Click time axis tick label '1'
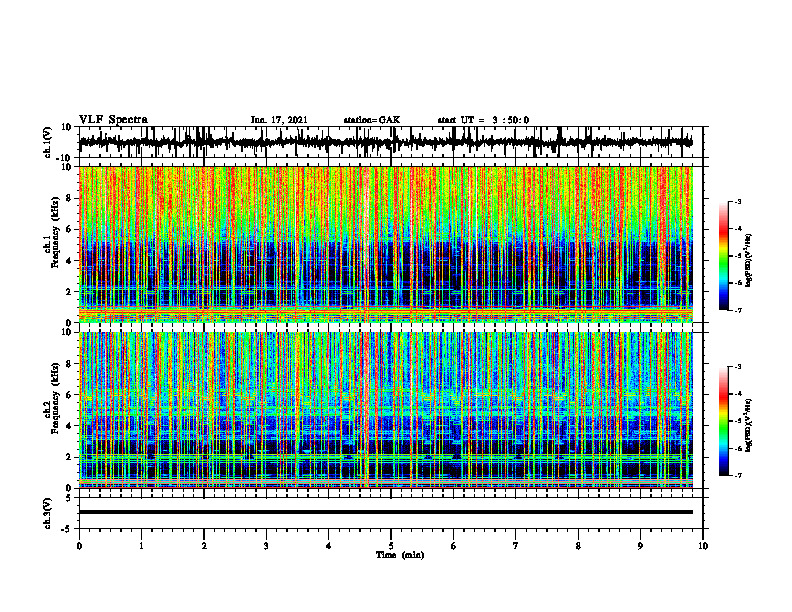This screenshot has width=792, height=612. 141,546
